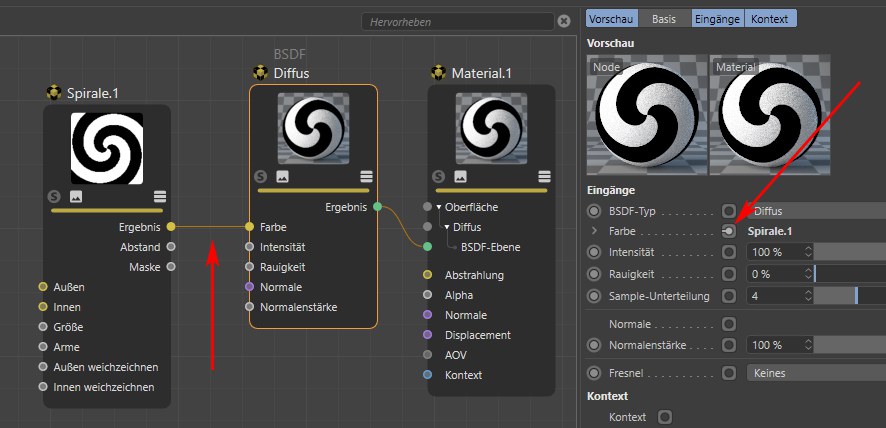The image size is (886, 428).
Task: Click the connection icon next to Farbe input
Action: point(729,231)
